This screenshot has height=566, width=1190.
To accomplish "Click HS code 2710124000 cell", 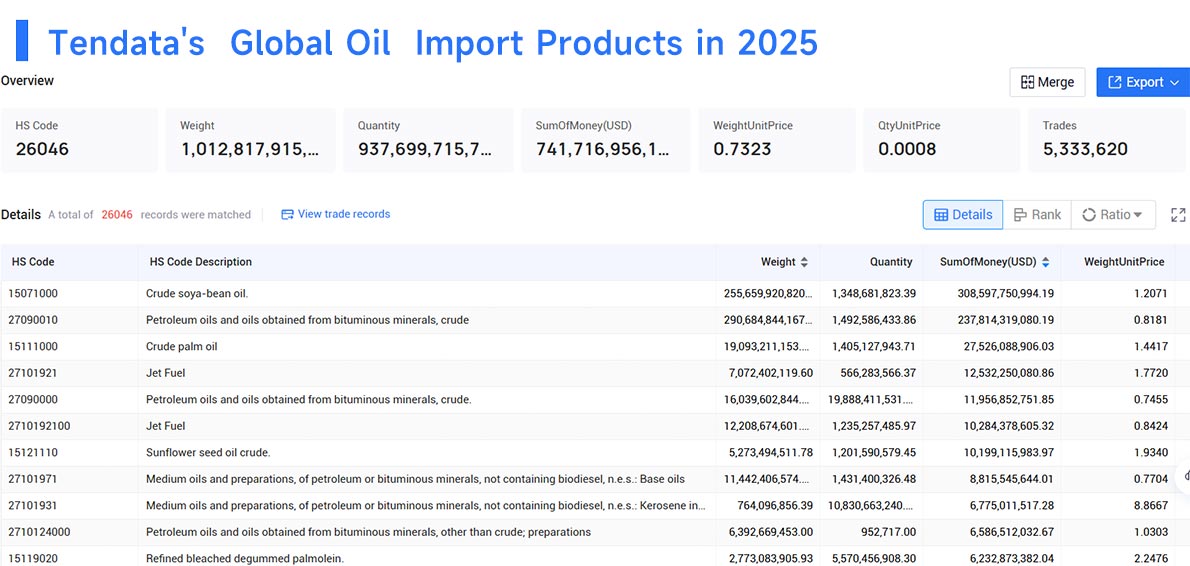I will pos(39,531).
